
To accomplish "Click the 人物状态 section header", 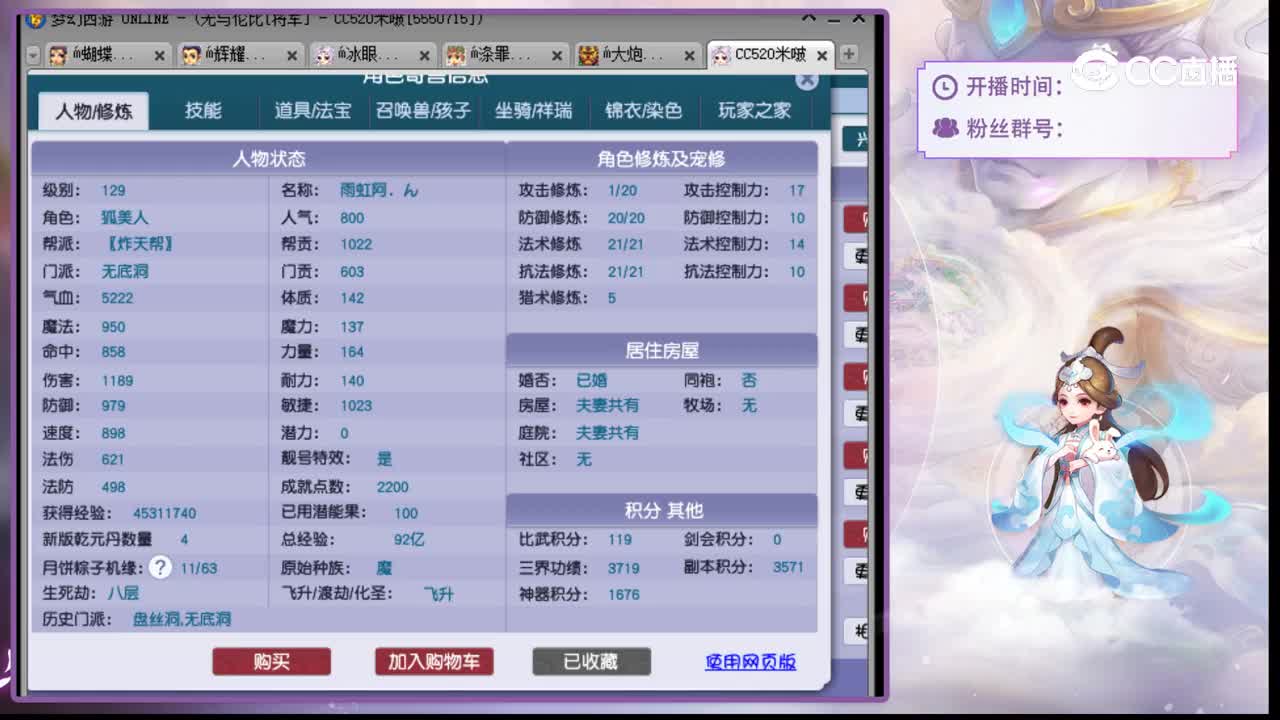I will coord(268,158).
